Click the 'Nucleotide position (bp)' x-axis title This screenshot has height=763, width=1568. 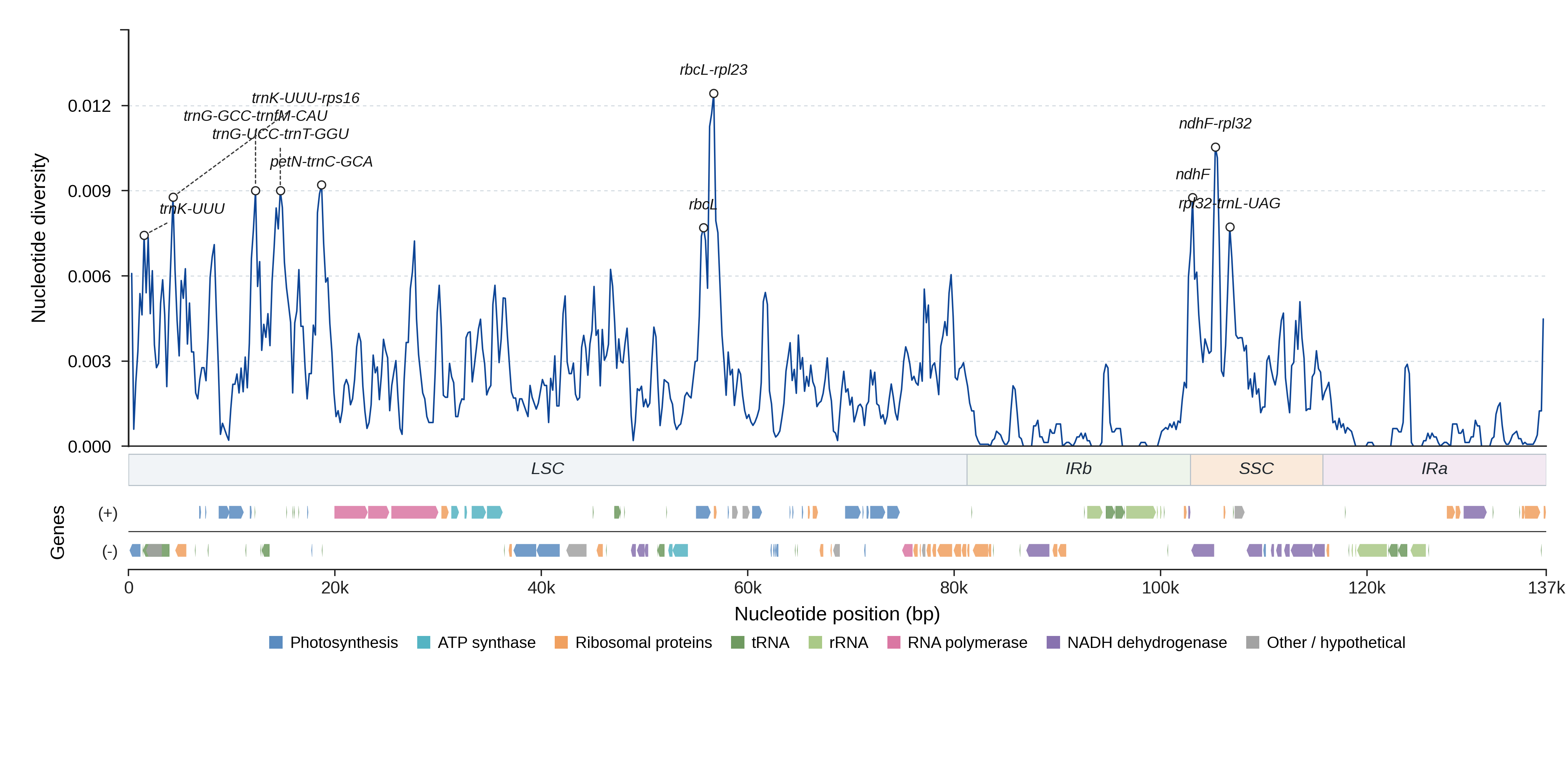837,614
